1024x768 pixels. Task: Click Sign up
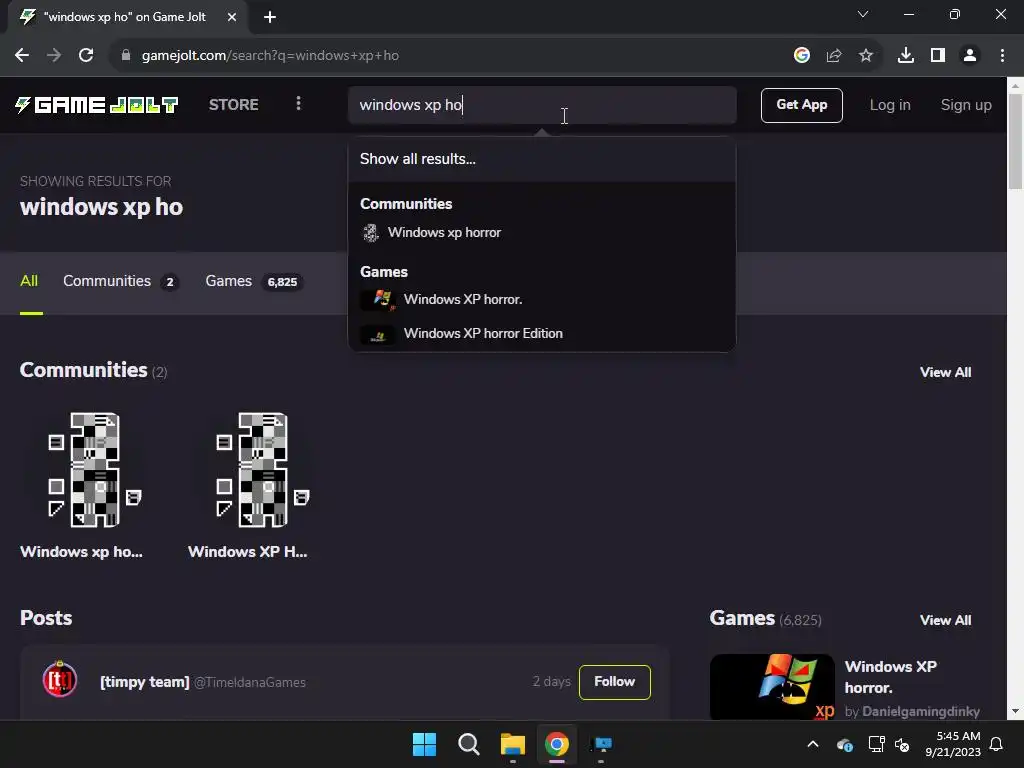pos(966,105)
